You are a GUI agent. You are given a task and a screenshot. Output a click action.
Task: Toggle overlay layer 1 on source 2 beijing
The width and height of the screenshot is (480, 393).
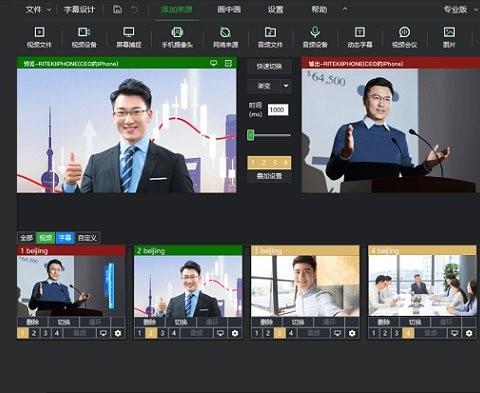coord(140,333)
